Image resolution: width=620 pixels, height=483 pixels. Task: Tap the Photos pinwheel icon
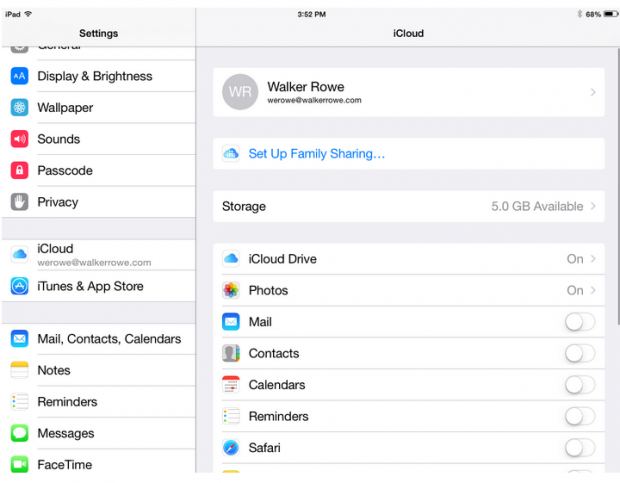(x=231, y=291)
